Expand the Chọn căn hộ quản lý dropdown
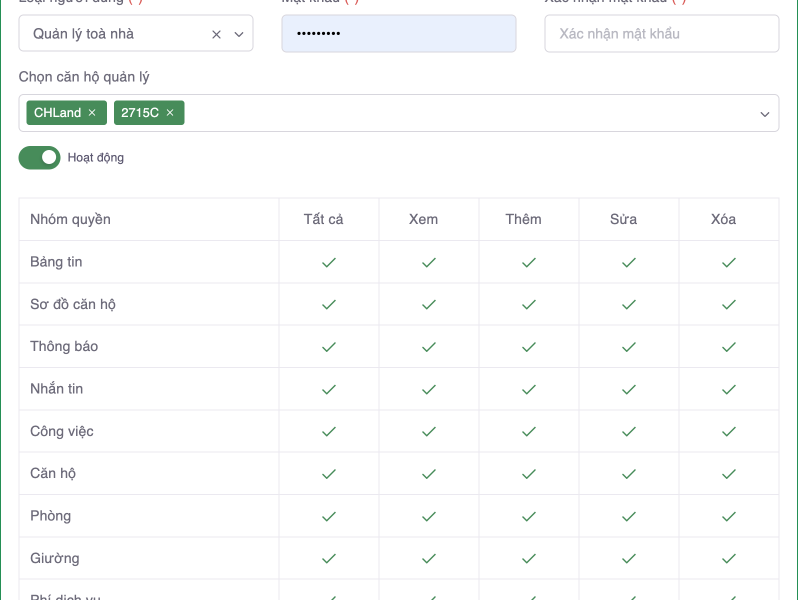The image size is (798, 600). 764,114
